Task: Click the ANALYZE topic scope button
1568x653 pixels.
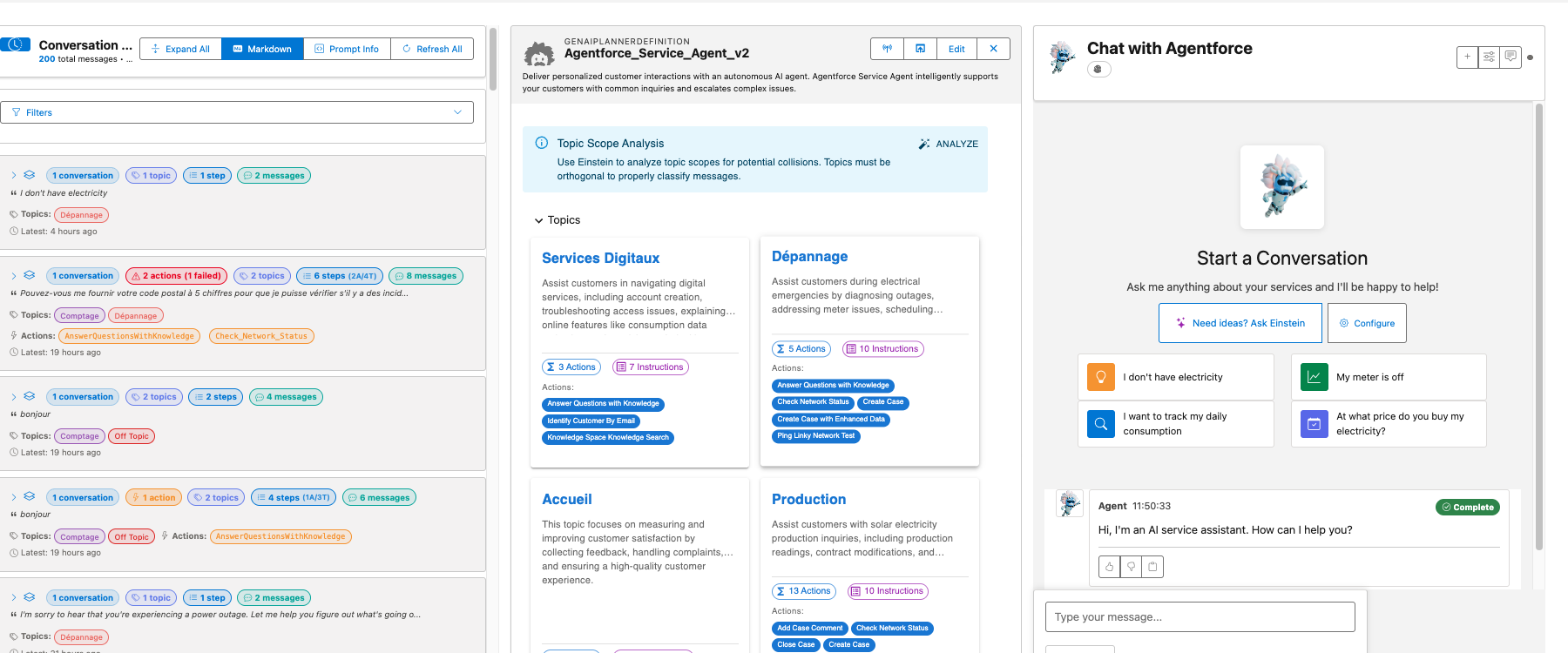Action: 948,144
